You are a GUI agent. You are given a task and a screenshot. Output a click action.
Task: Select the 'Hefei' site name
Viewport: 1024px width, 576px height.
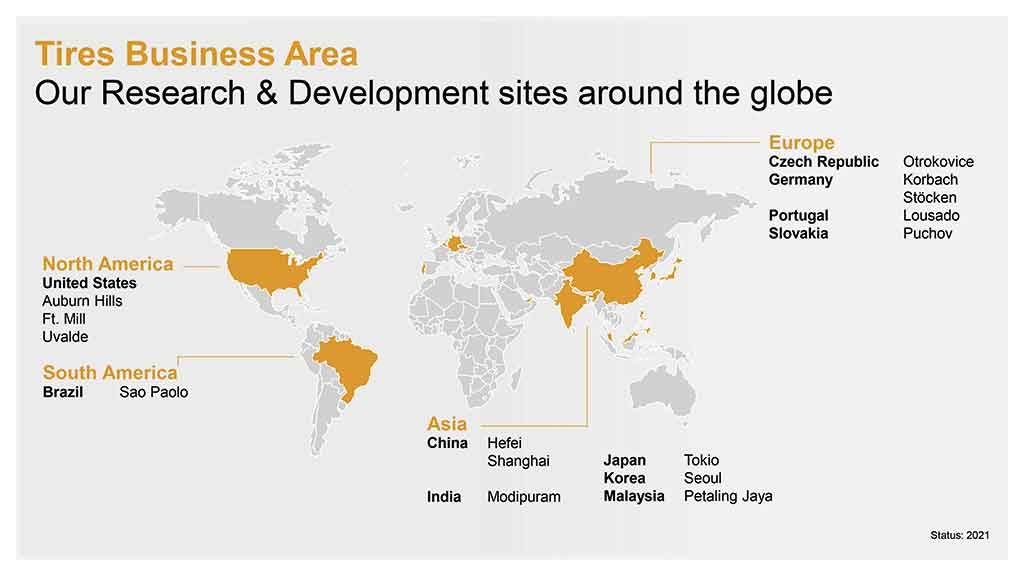504,443
